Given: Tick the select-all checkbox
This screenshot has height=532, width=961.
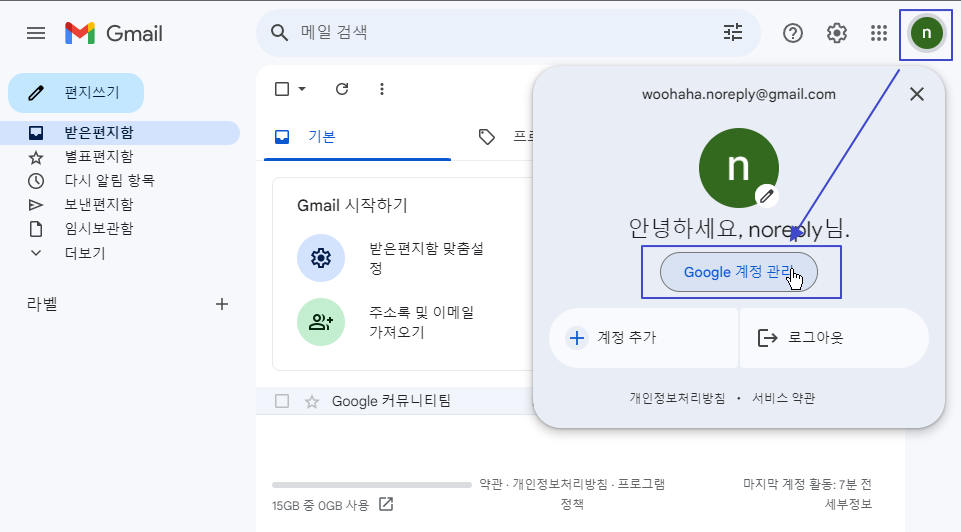Looking at the screenshot, I should click(282, 89).
